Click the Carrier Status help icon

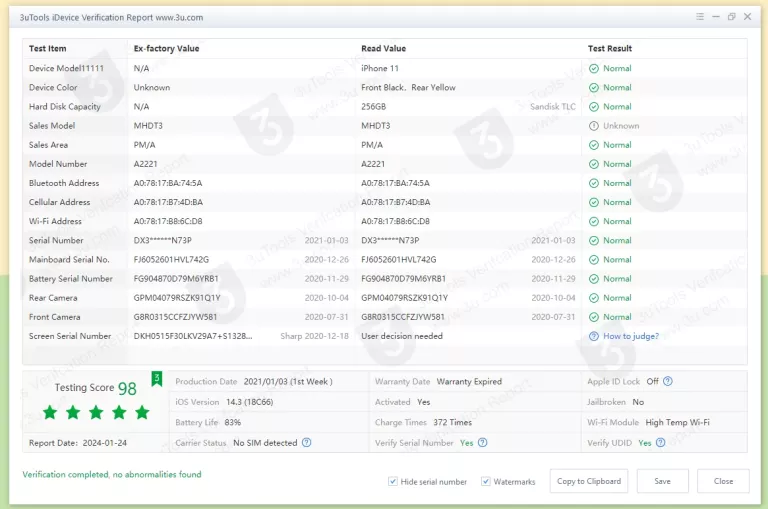(x=307, y=442)
